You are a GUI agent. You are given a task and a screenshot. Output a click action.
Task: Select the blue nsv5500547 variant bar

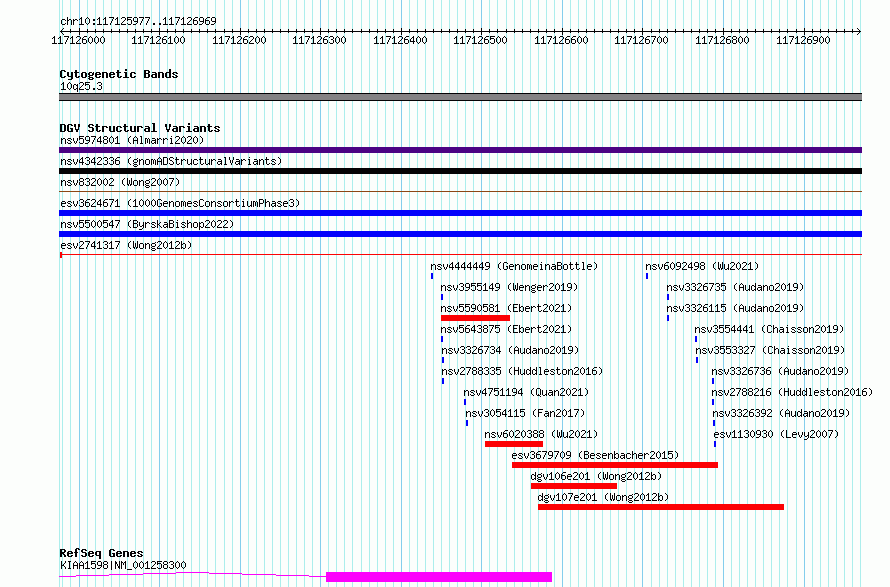(460, 234)
